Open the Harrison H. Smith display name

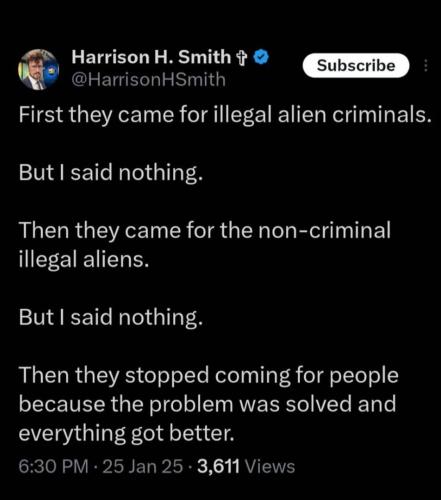click(x=151, y=57)
